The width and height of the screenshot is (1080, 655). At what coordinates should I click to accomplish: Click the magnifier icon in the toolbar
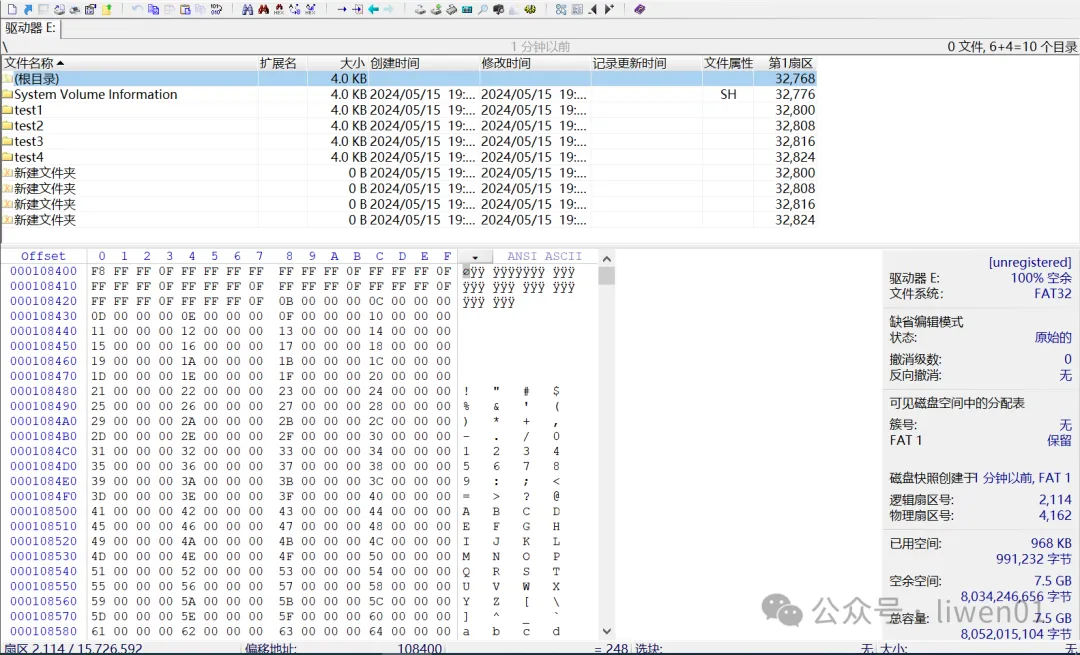(483, 9)
